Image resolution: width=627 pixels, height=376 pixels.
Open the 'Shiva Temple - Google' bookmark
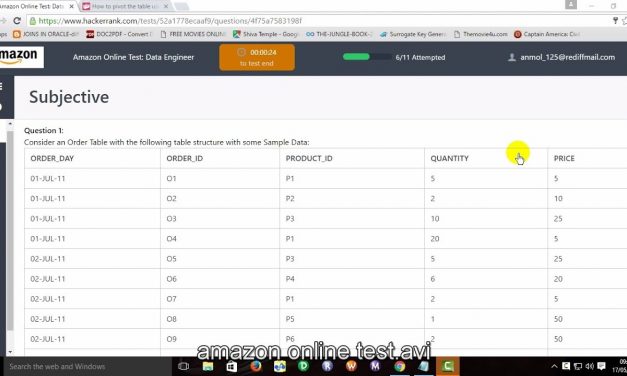(x=266, y=34)
